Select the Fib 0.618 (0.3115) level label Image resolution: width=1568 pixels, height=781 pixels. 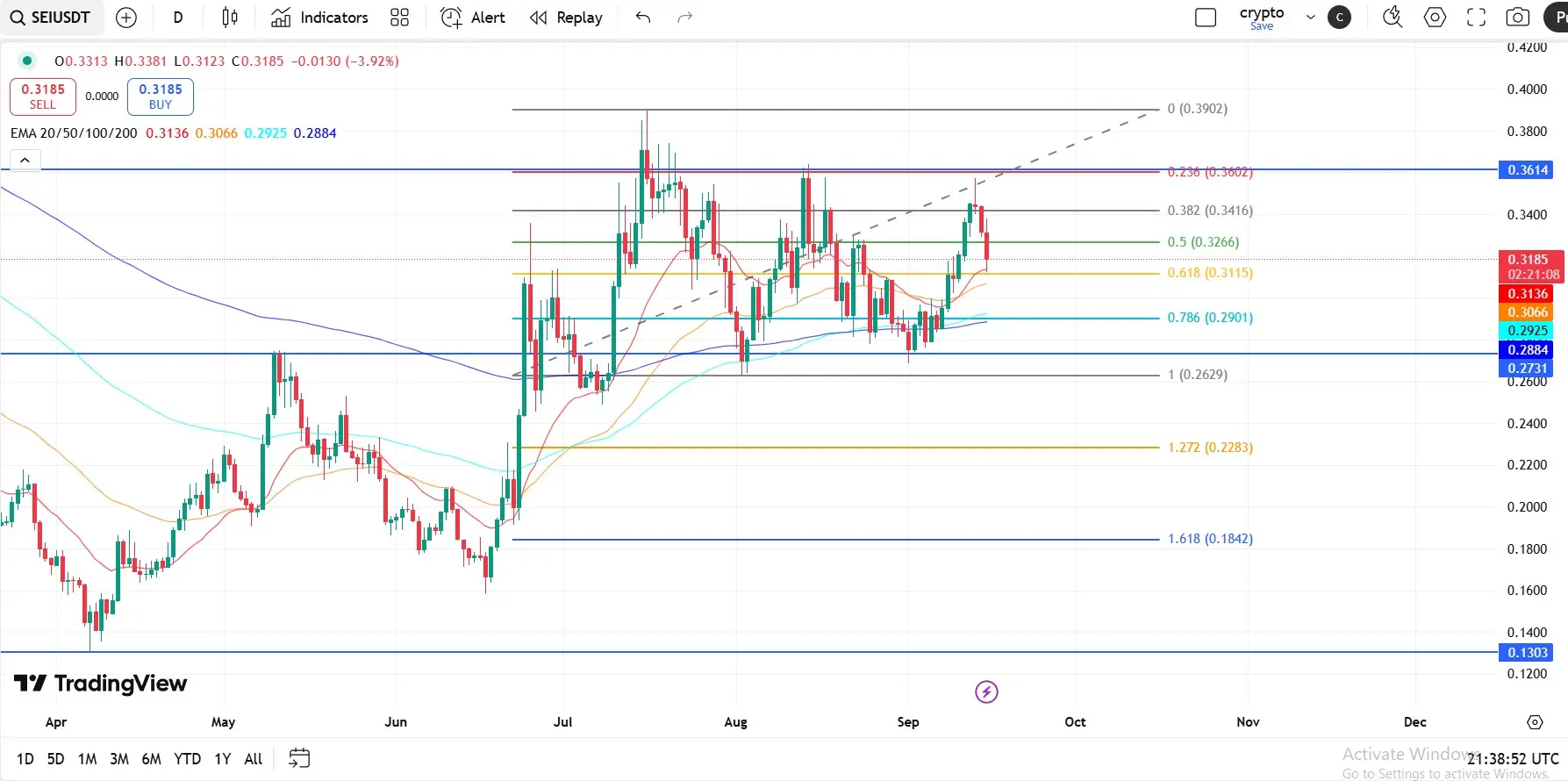[x=1210, y=273]
